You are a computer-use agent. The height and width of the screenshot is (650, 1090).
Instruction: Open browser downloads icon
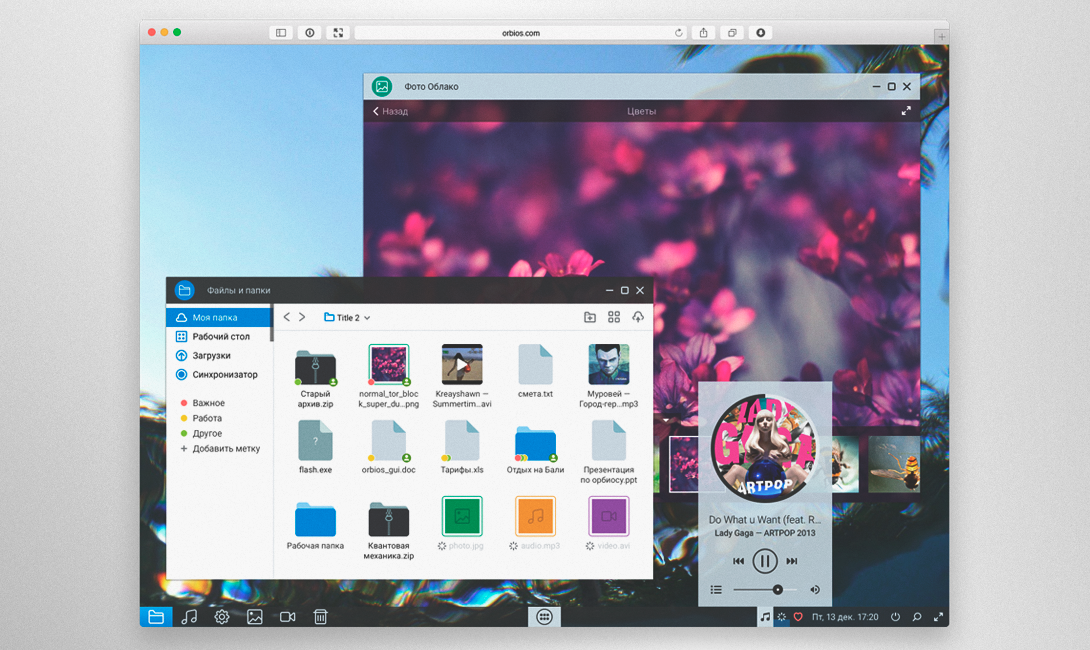[x=760, y=33]
